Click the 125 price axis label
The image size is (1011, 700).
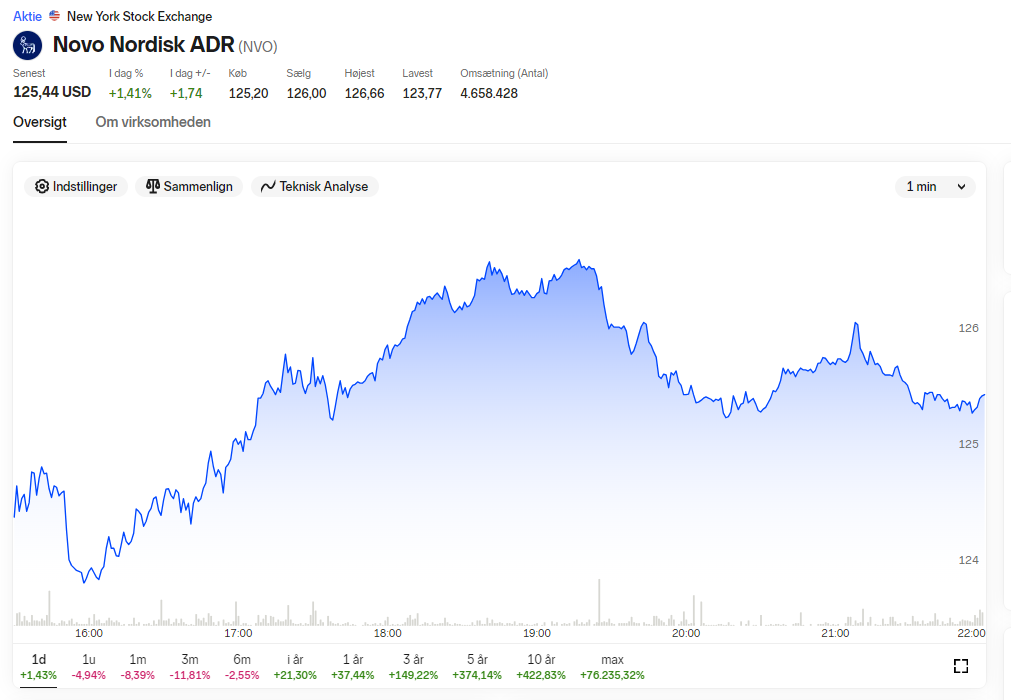tap(968, 444)
